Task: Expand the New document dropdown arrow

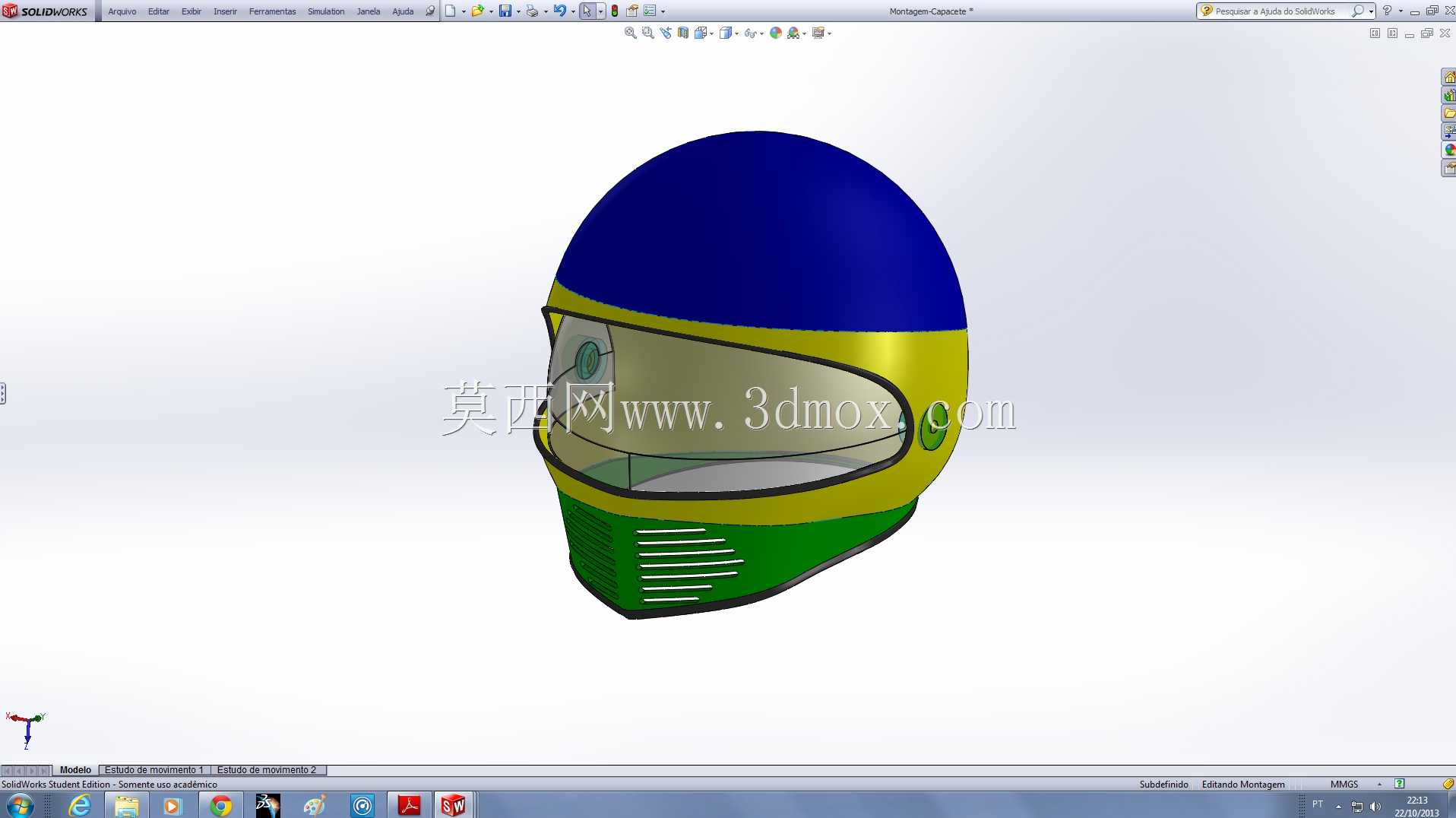Action: click(x=464, y=11)
